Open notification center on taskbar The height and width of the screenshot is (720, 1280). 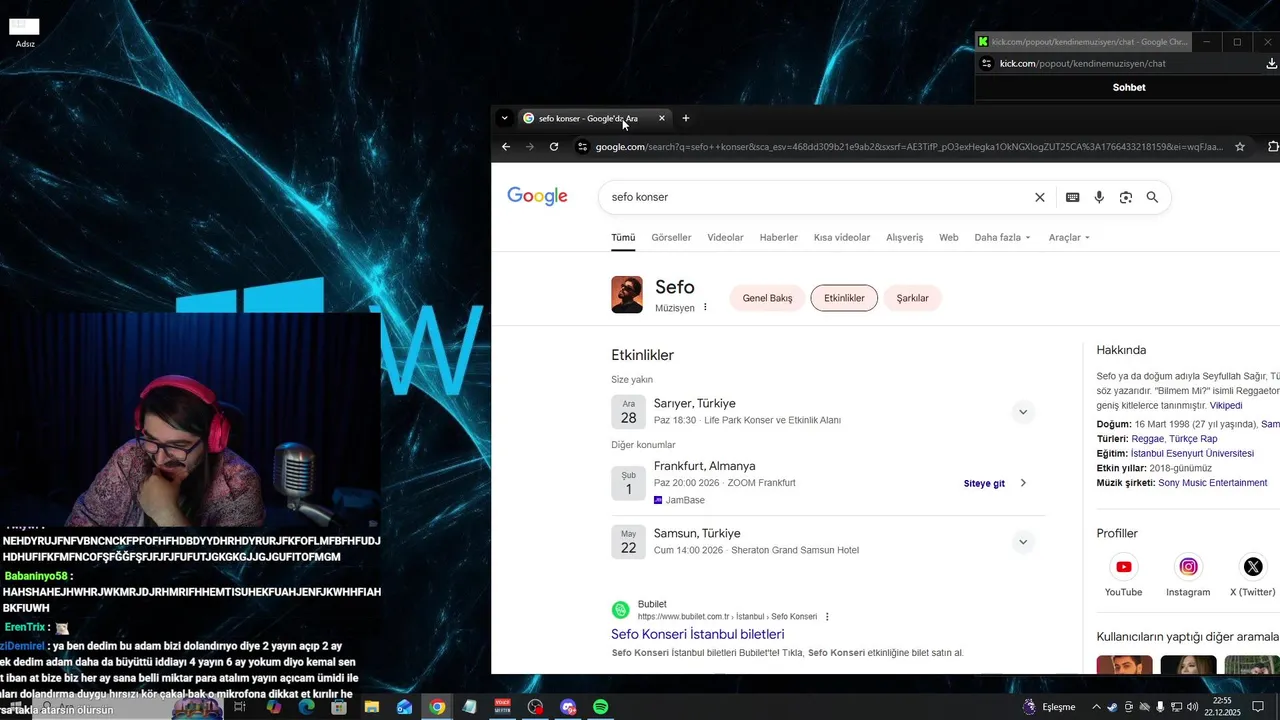[1258, 707]
